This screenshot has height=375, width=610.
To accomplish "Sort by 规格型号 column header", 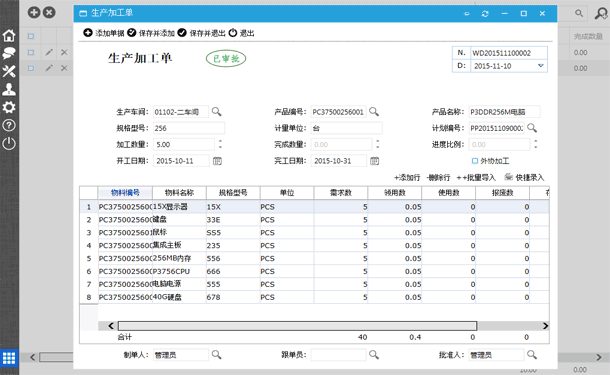I will (x=233, y=193).
